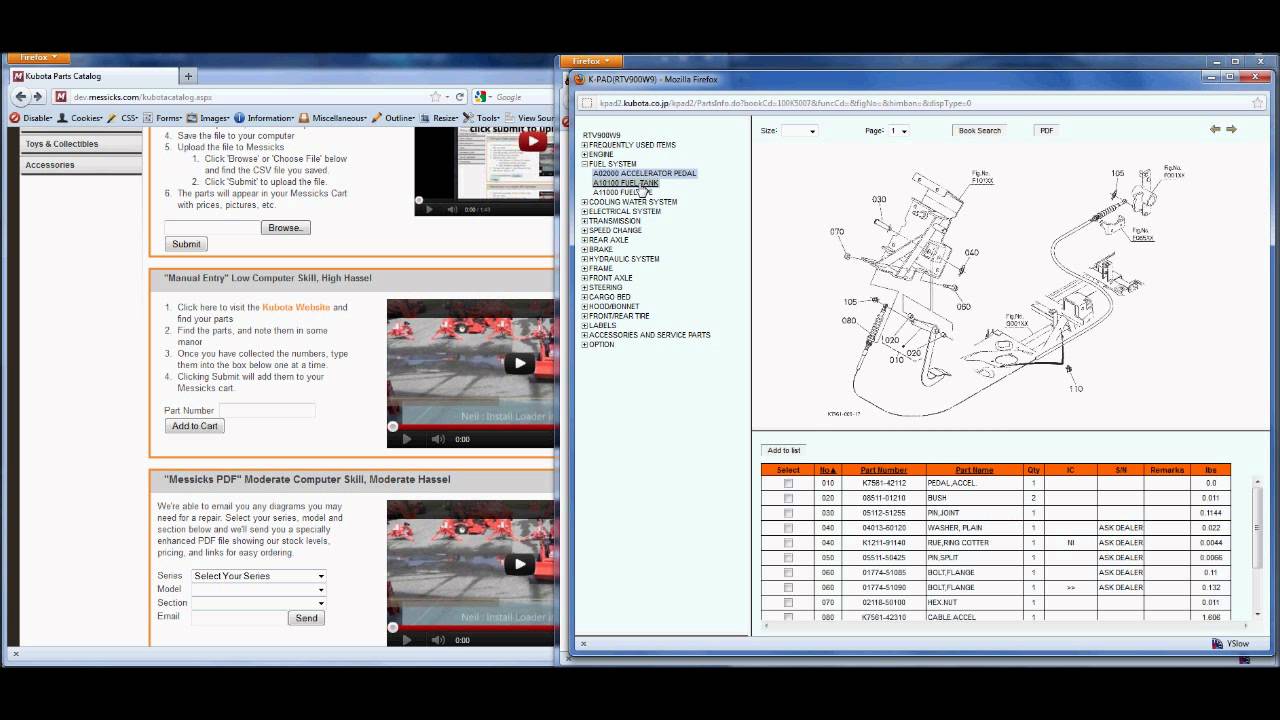Play the Messicks PDF section video
Image resolution: width=1280 pixels, height=720 pixels.
point(518,563)
